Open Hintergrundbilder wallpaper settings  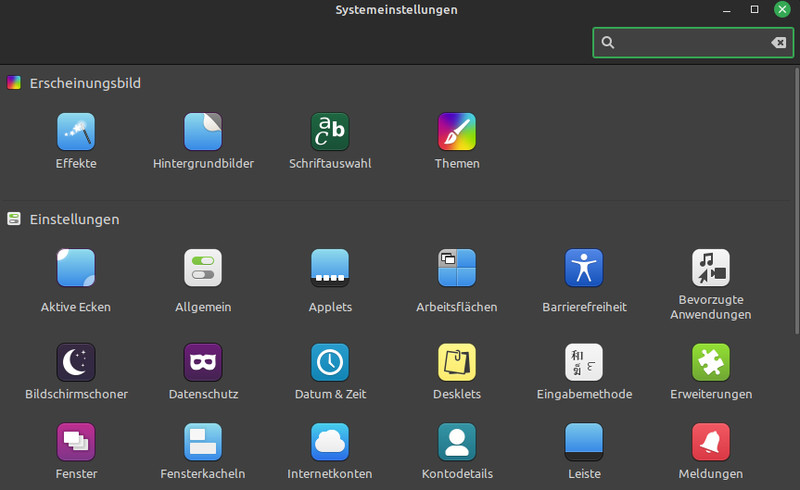tap(203, 132)
